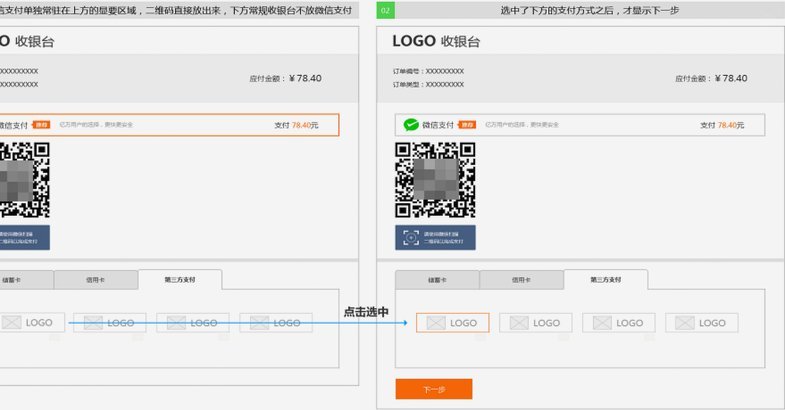Click gray slogan text in right WeChat row
The height and width of the screenshot is (410, 785).
(522, 125)
